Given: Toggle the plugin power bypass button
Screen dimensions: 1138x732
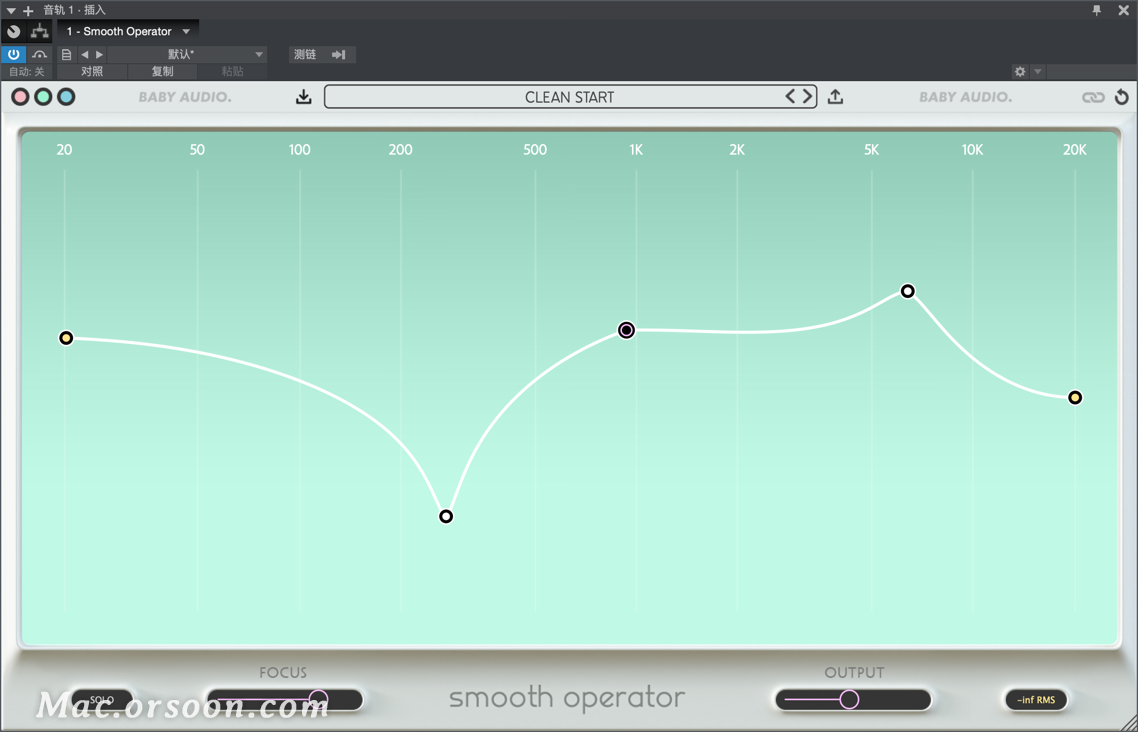Looking at the screenshot, I should point(14,54).
